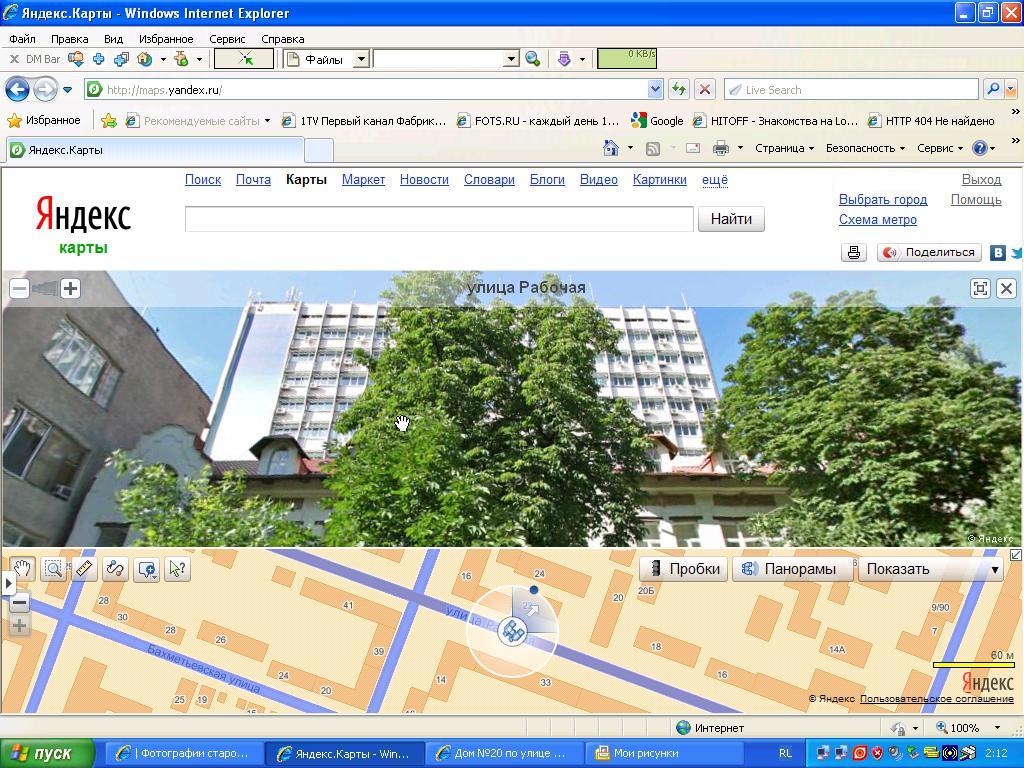
Task: Refresh the page in address bar
Action: tap(679, 89)
